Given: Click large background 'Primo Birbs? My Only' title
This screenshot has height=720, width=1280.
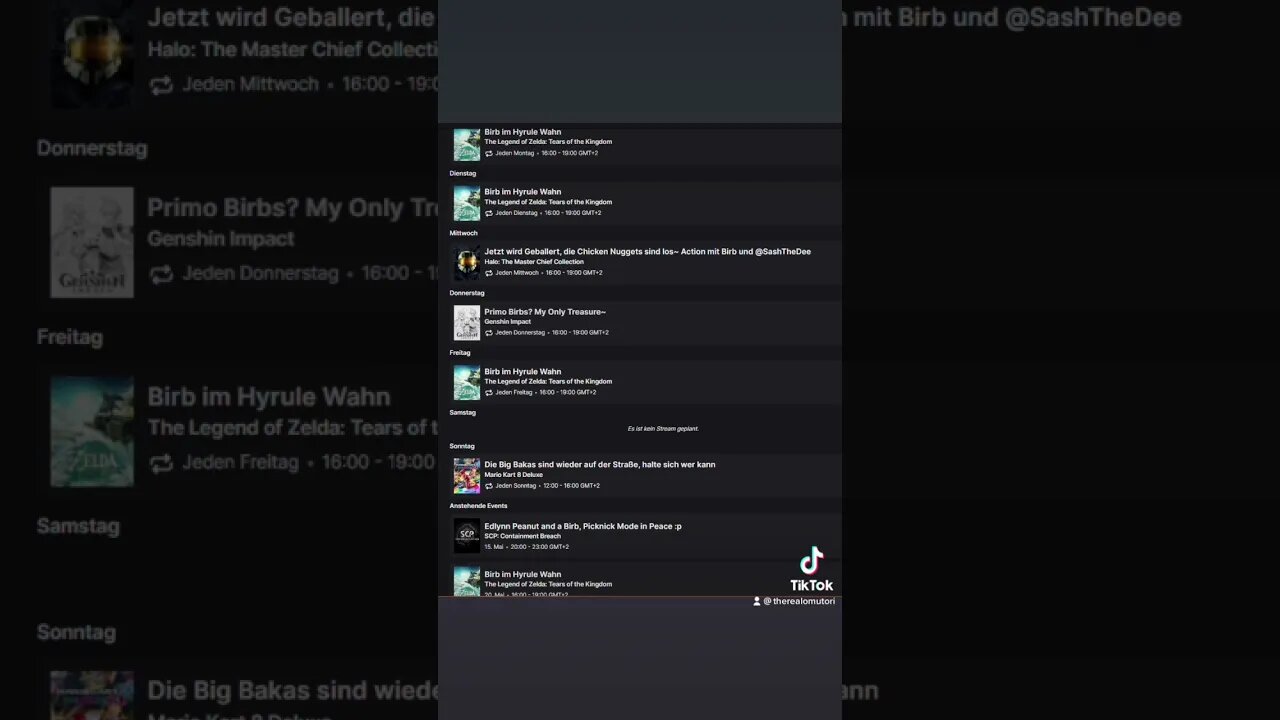Looking at the screenshot, I should (x=293, y=208).
